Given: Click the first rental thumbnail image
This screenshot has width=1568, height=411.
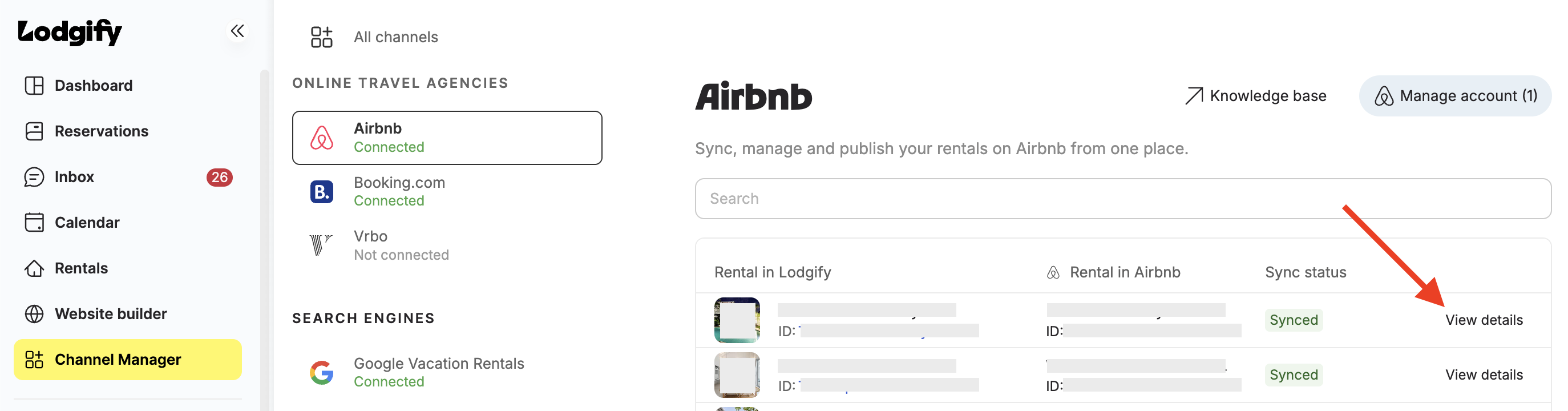Looking at the screenshot, I should click(737, 320).
